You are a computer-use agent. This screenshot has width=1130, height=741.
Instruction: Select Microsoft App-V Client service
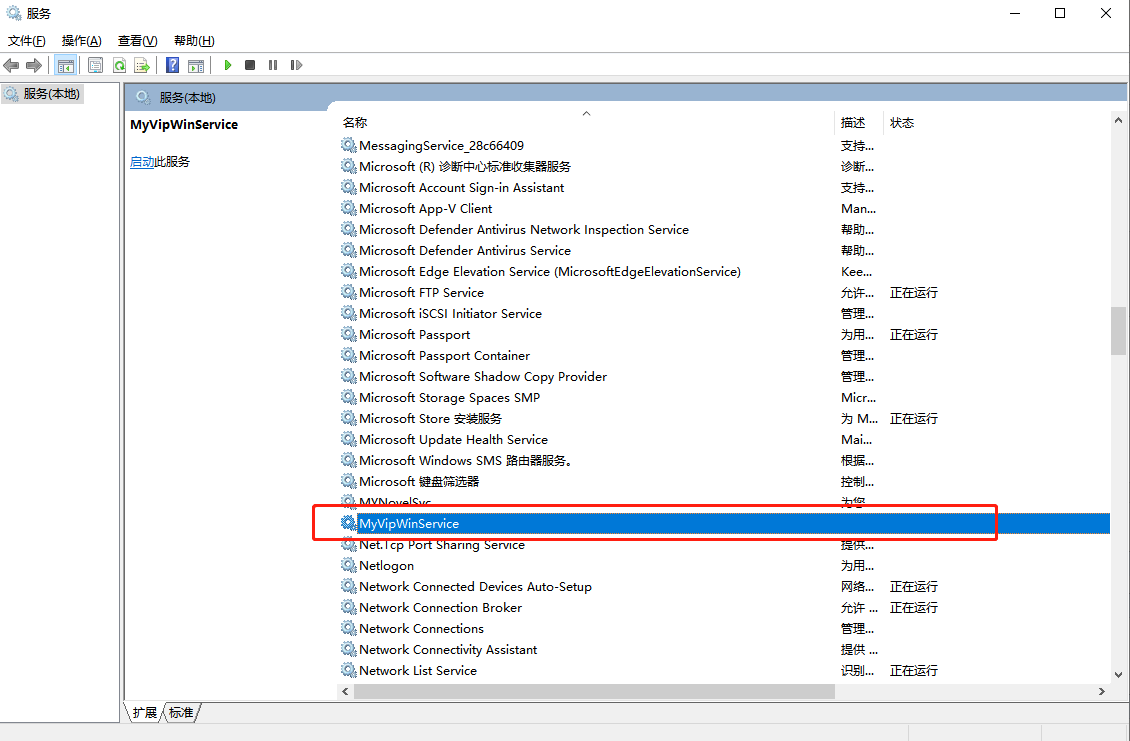click(724, 208)
